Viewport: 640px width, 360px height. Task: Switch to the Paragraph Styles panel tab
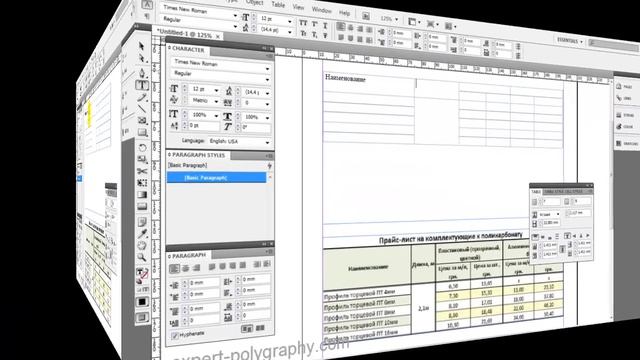tap(198, 155)
